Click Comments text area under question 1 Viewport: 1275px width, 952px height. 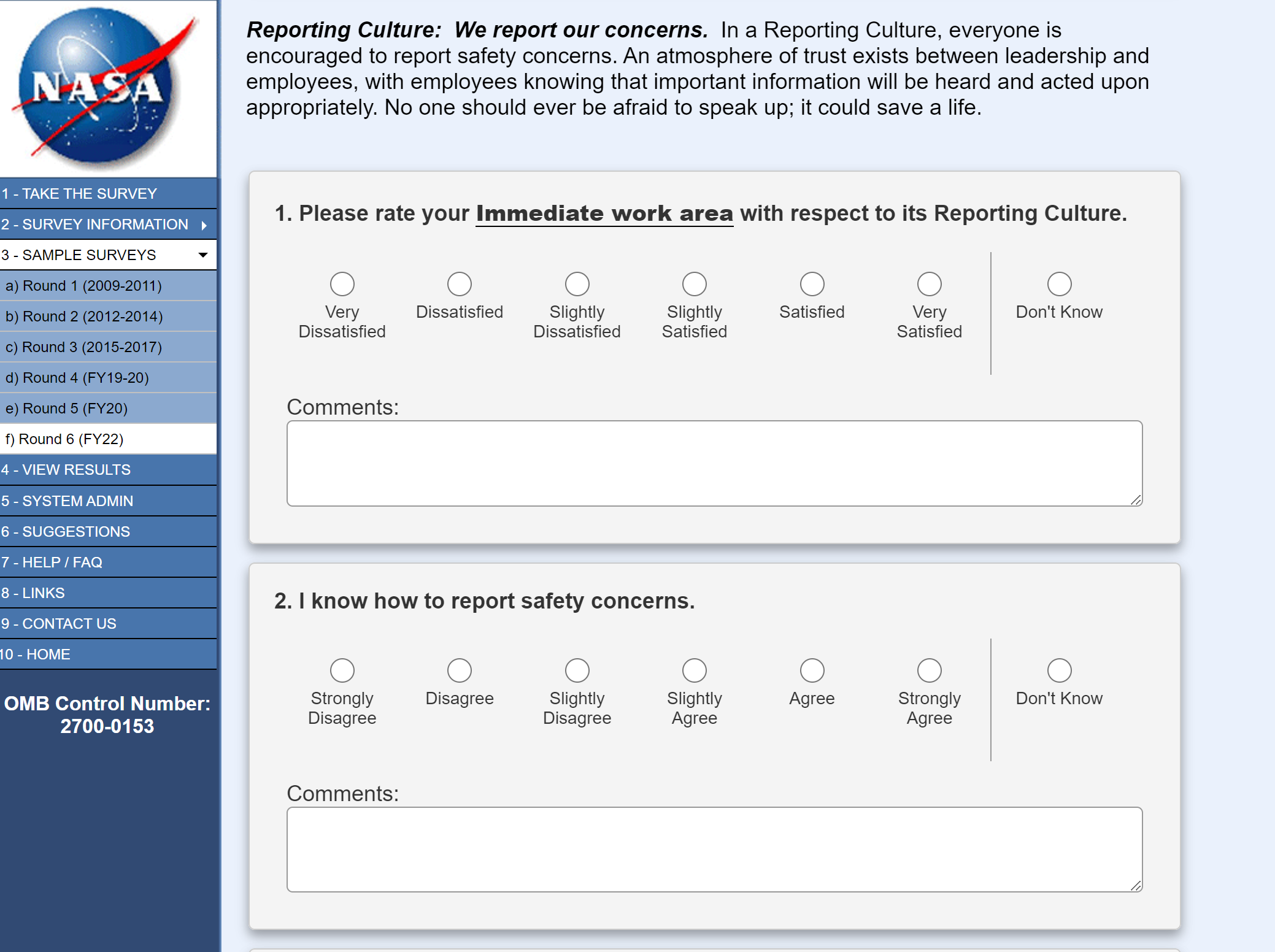714,463
